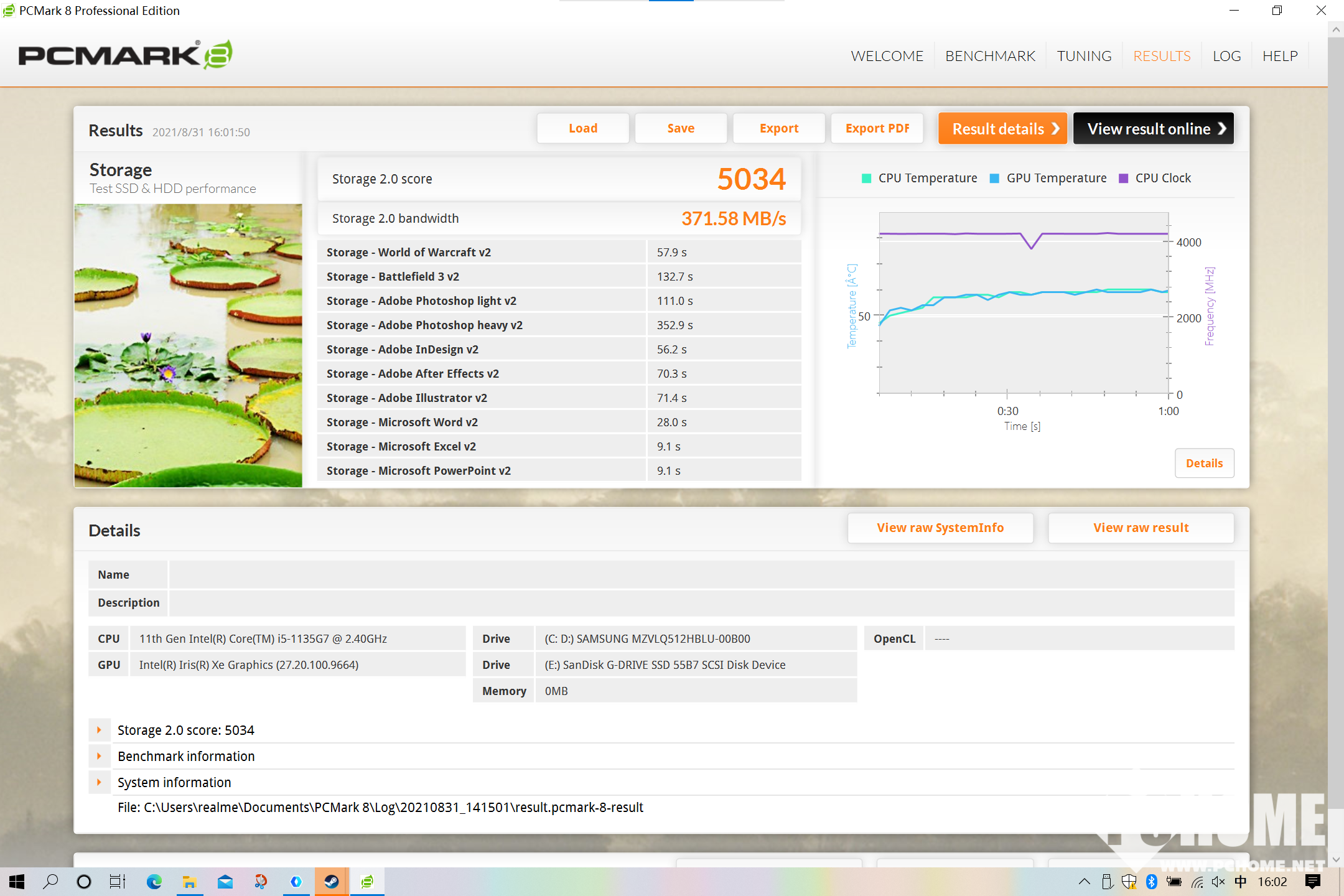
Task: Click Export PDF button
Action: click(x=877, y=128)
